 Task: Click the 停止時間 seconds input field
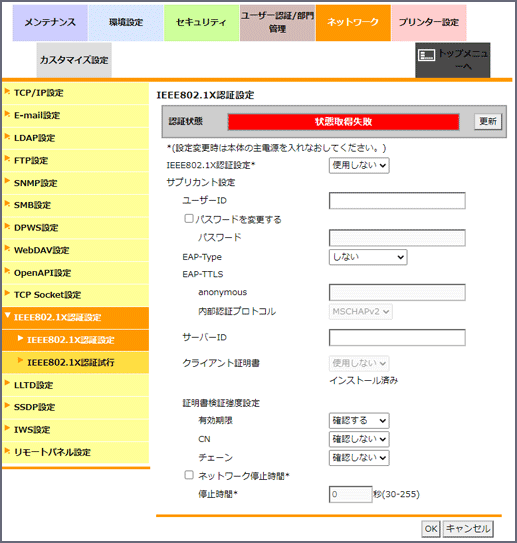click(350, 495)
